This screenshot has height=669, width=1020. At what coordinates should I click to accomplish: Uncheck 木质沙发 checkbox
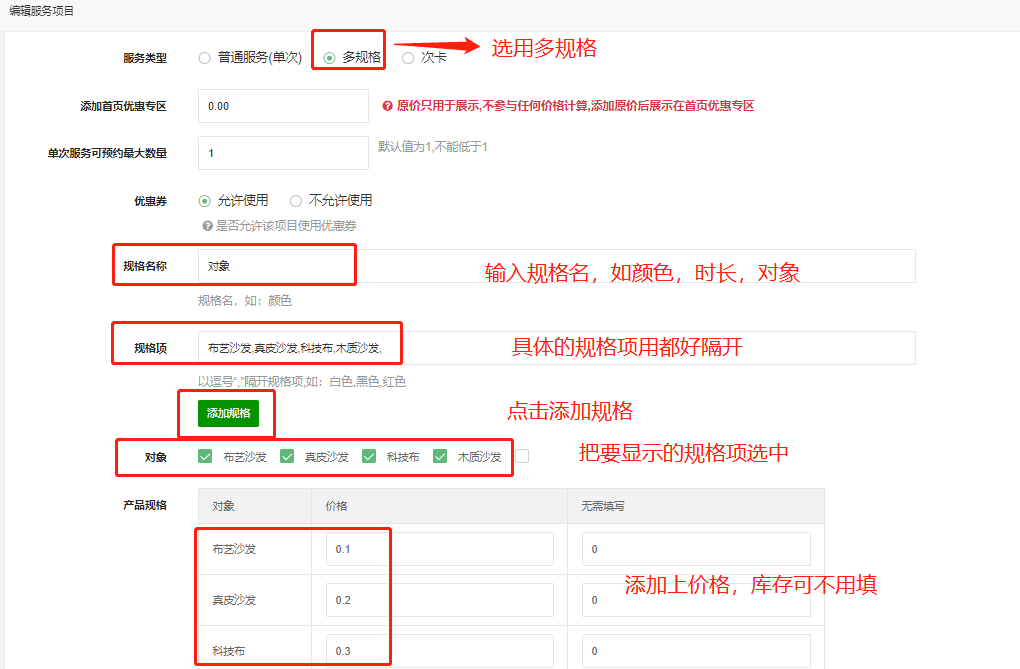tap(440, 456)
